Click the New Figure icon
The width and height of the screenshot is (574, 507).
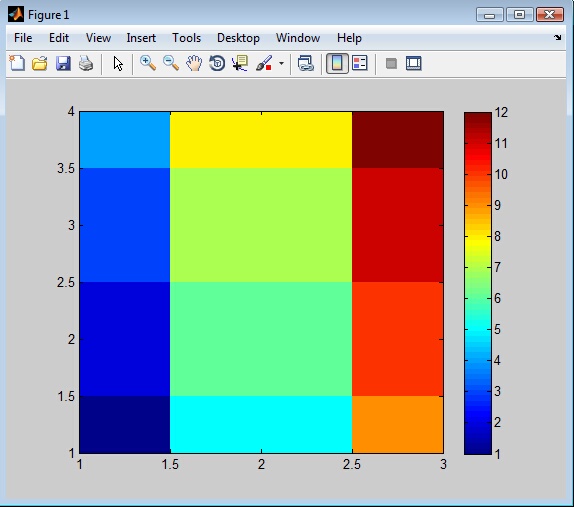click(x=17, y=63)
